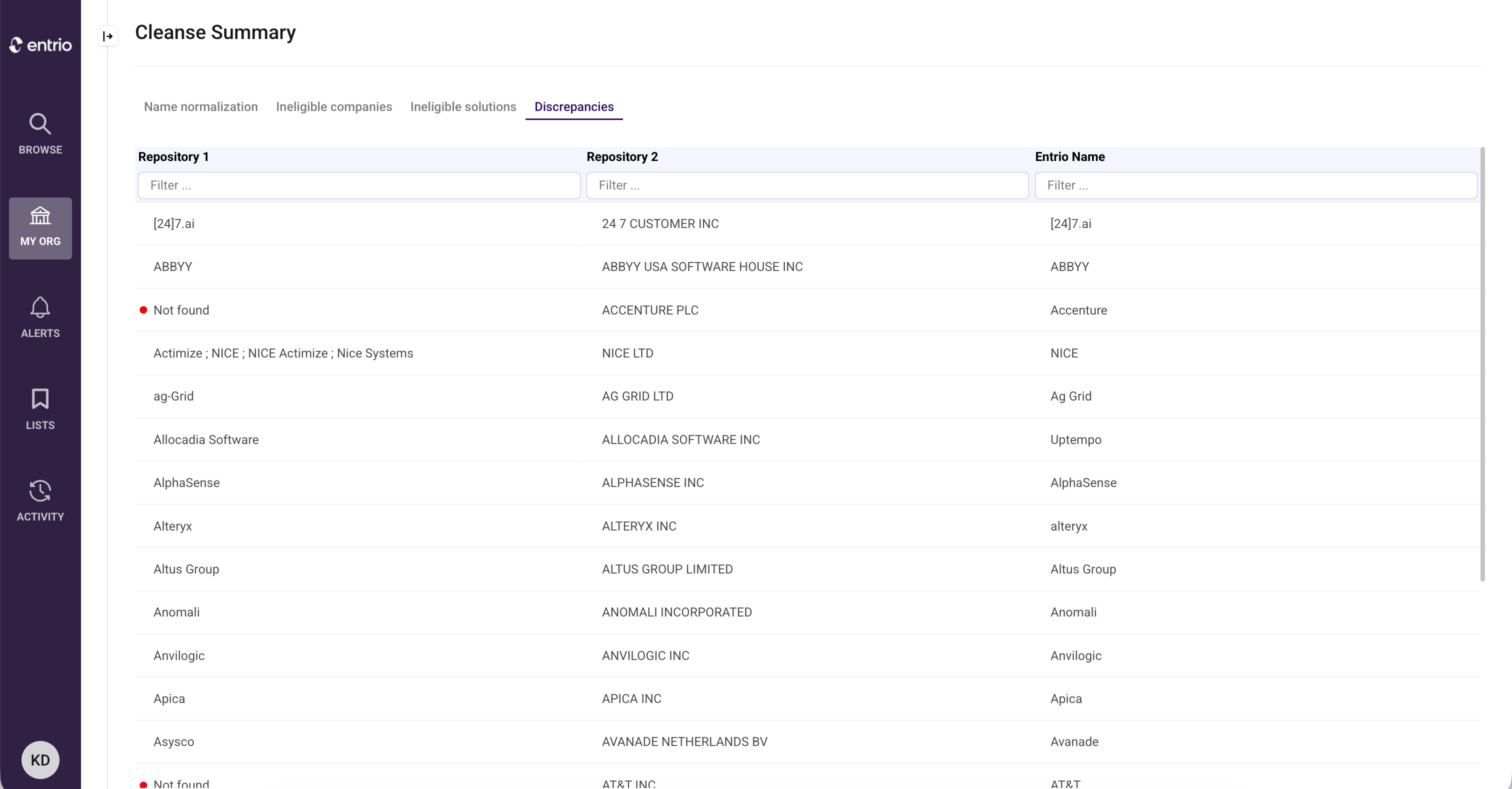The width and height of the screenshot is (1512, 789).
Task: Select the 'Asysco' repository 1 cell
Action: [x=173, y=741]
